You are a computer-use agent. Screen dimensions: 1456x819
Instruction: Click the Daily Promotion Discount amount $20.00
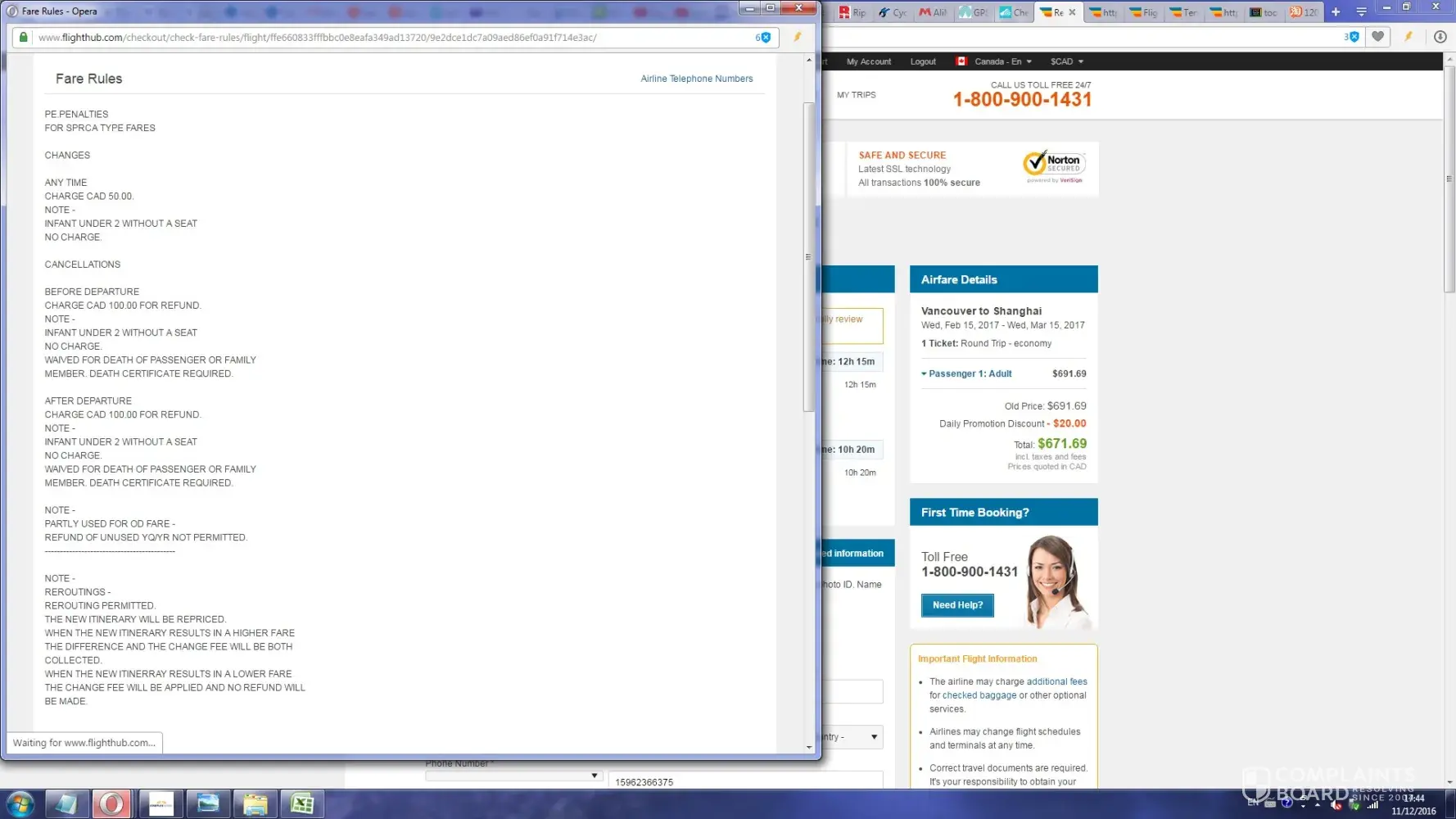point(1069,423)
